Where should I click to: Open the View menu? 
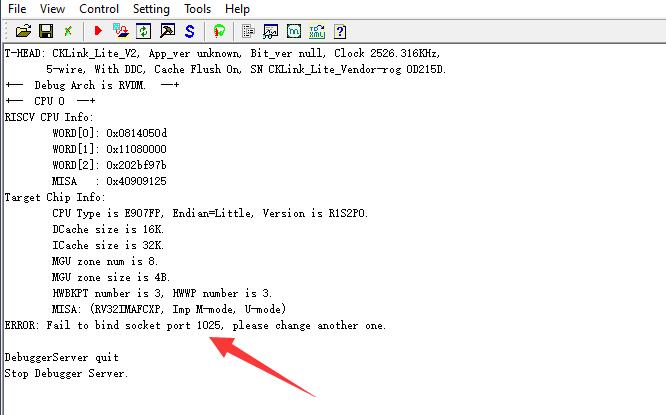(x=52, y=8)
